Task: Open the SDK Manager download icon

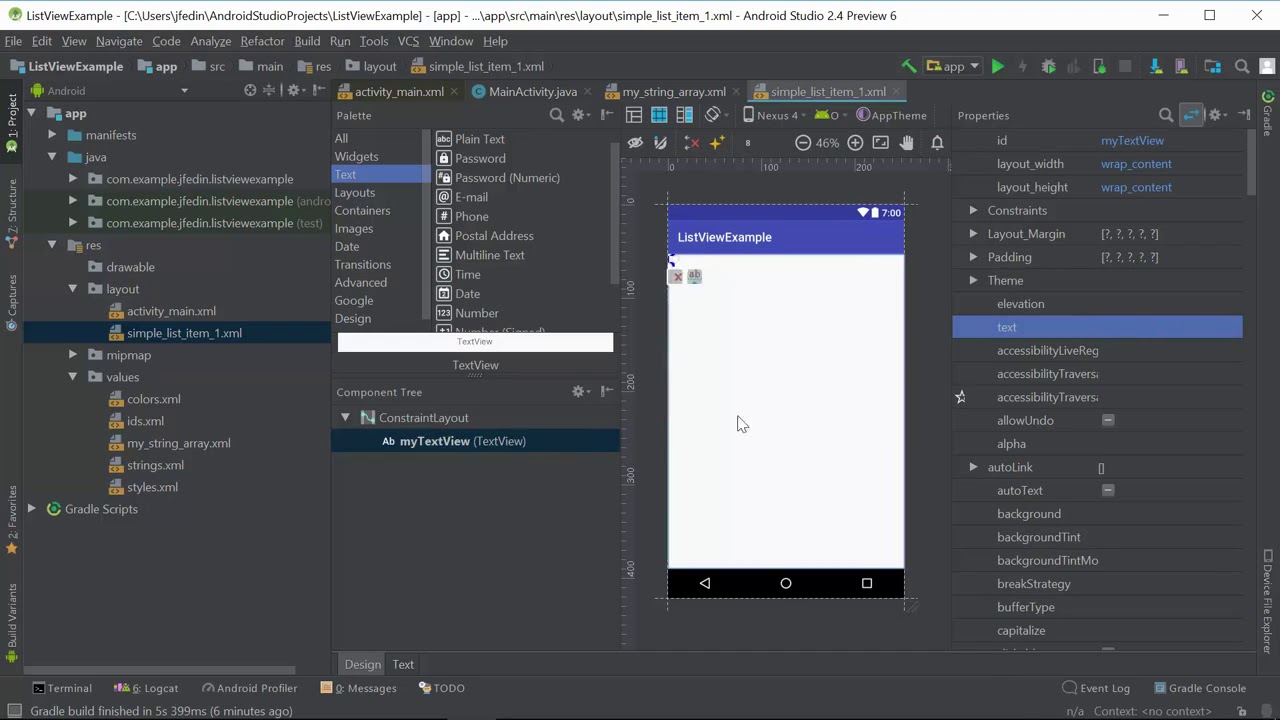Action: 1156,66
